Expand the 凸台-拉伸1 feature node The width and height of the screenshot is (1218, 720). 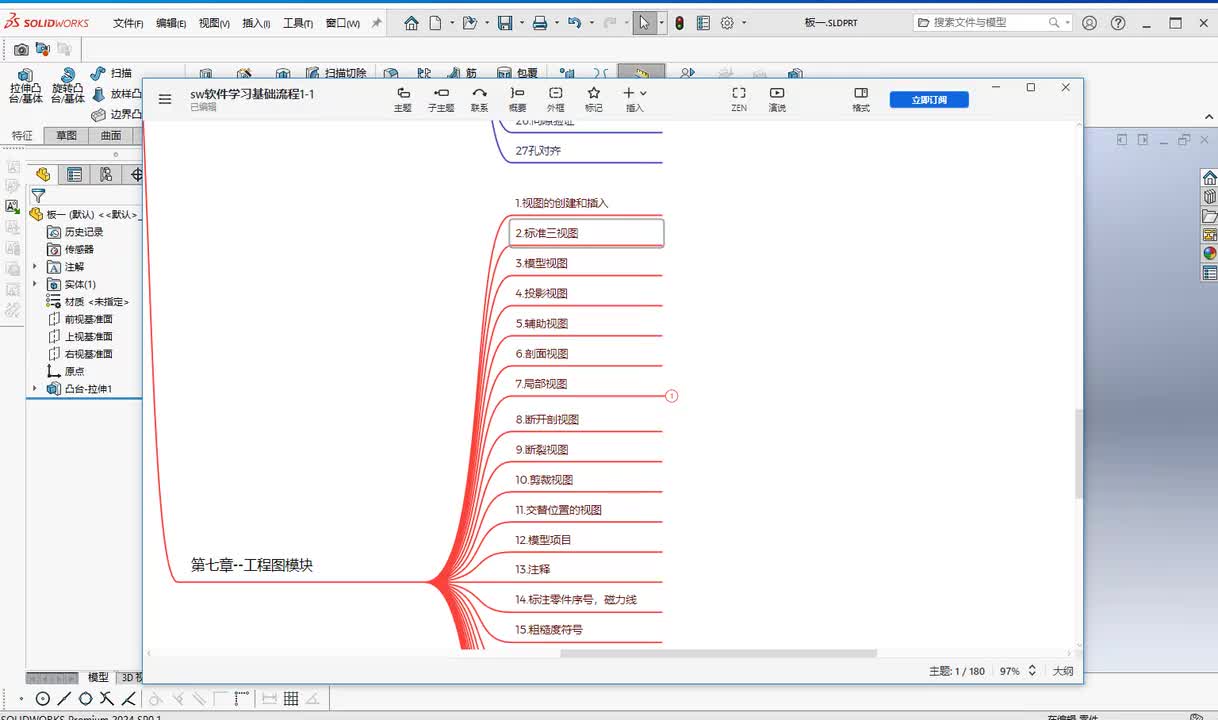[35, 389]
